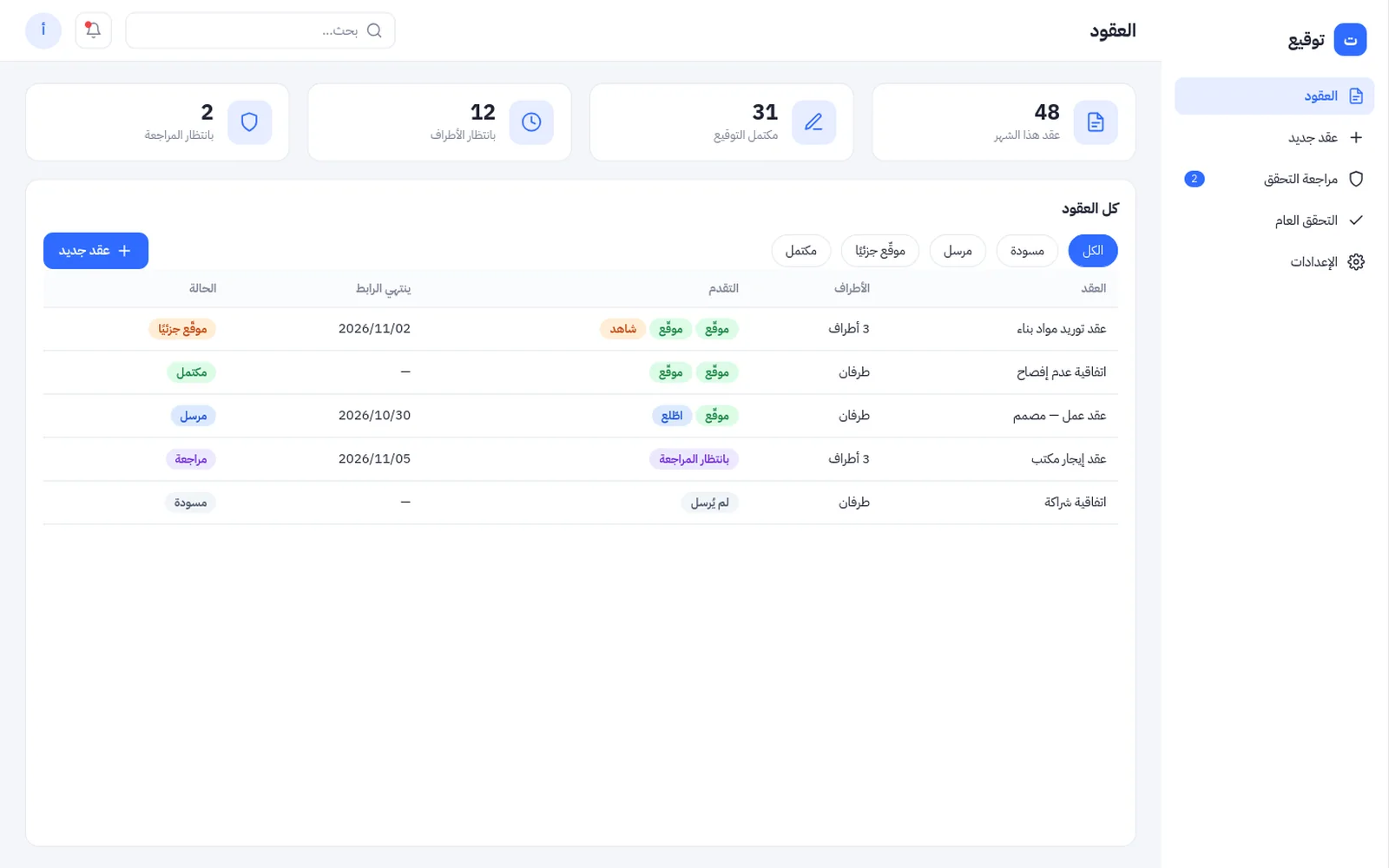
Task: Filter contracts by مسودة
Action: pos(1027,251)
